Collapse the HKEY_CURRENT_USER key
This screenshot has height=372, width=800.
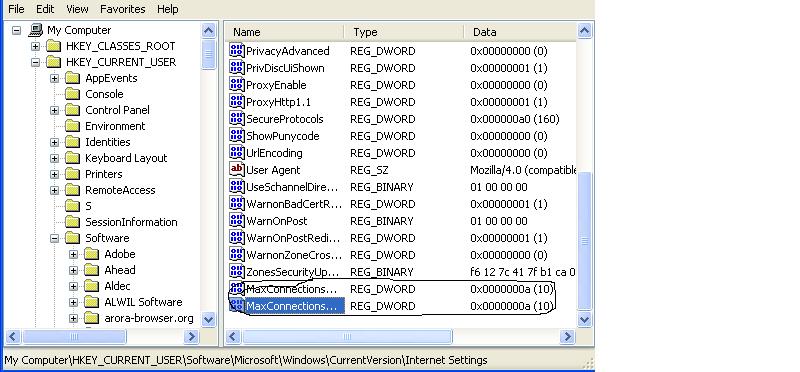35,62
